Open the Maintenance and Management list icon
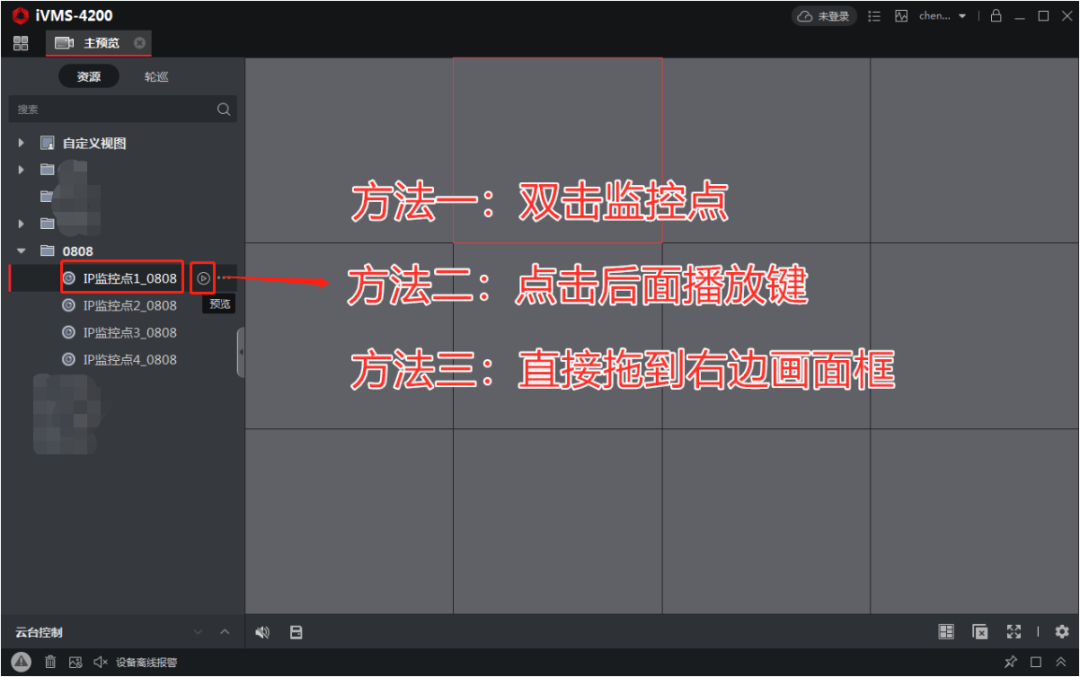The width and height of the screenshot is (1080, 677). 873,15
